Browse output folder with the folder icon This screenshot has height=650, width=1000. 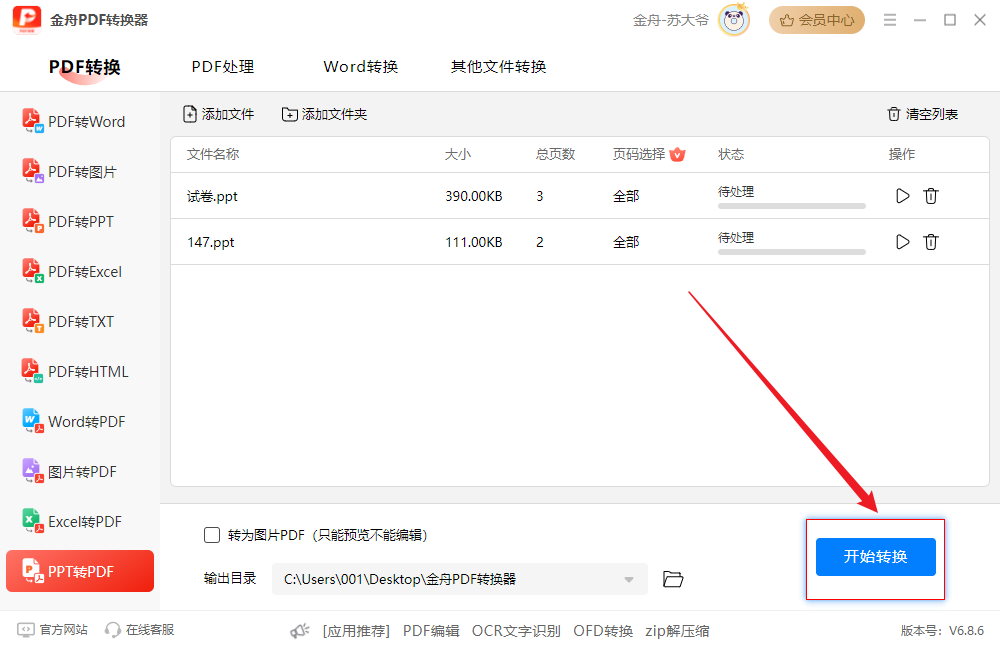(673, 579)
